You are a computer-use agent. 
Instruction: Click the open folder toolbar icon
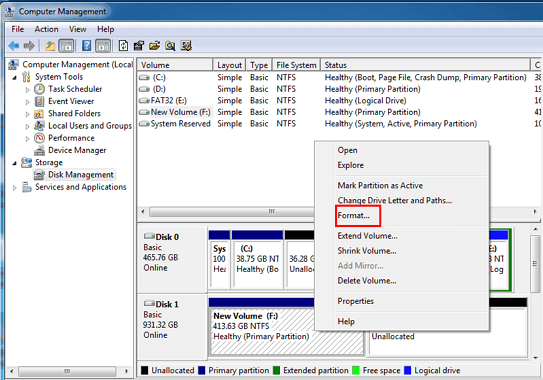point(154,46)
